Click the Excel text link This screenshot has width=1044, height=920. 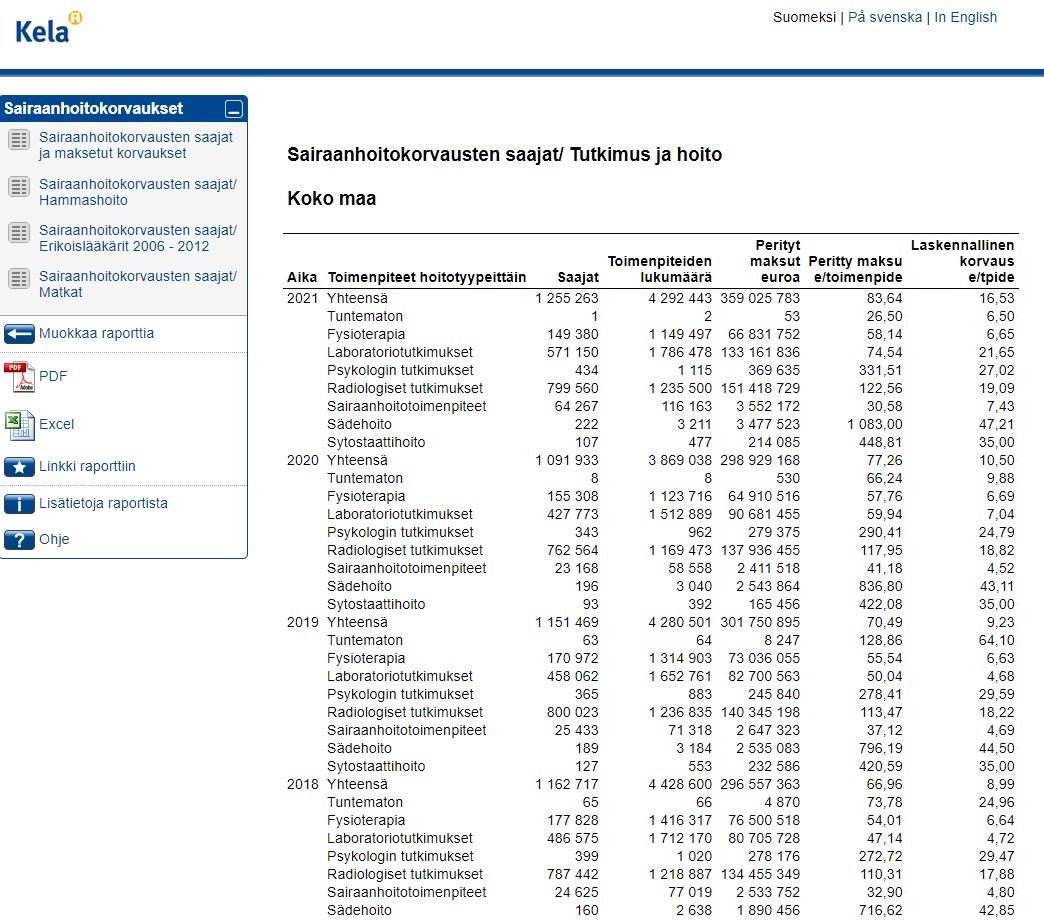pyautogui.click(x=57, y=424)
